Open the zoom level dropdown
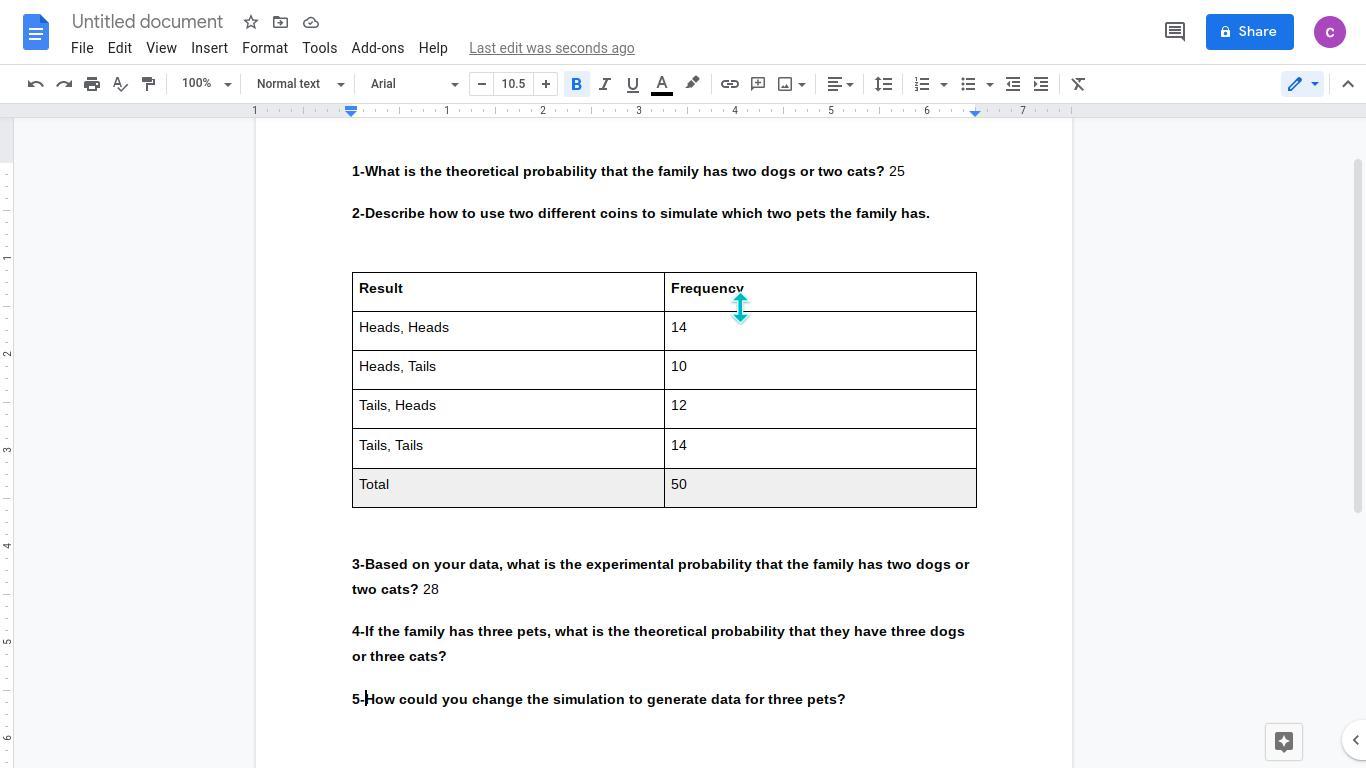Viewport: 1366px width, 768px height. pyautogui.click(x=206, y=84)
